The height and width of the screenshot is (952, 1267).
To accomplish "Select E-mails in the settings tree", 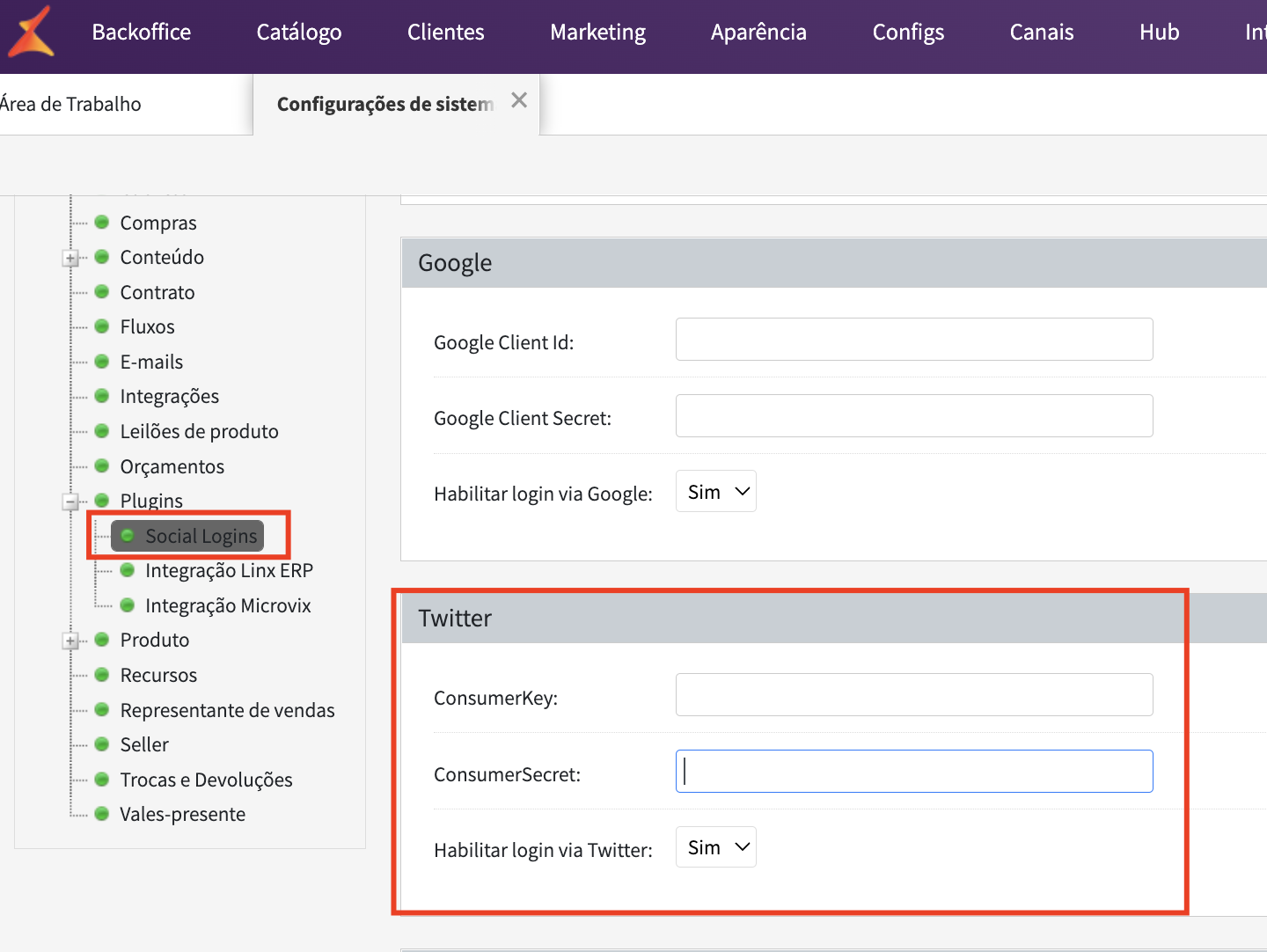I will [x=151, y=362].
